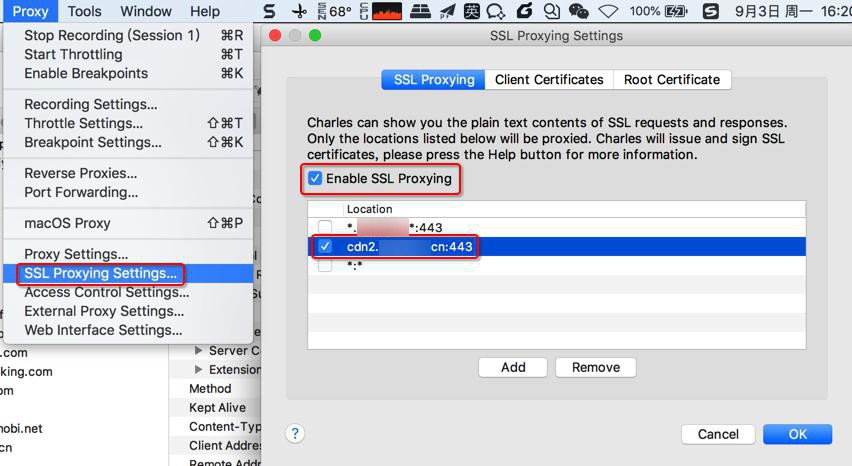Click the 68° temperature sensor status item
The height and width of the screenshot is (466, 852).
point(335,11)
